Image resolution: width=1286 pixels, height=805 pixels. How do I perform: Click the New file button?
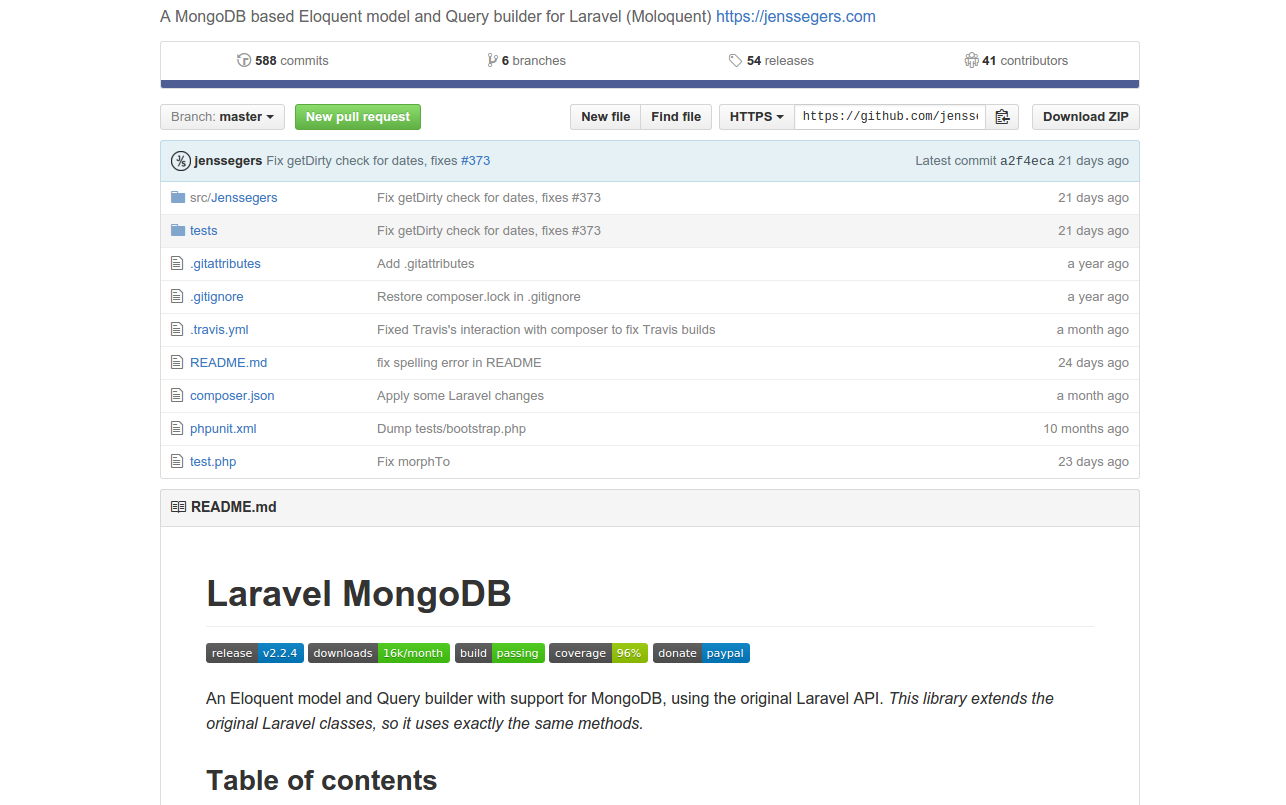tap(606, 117)
